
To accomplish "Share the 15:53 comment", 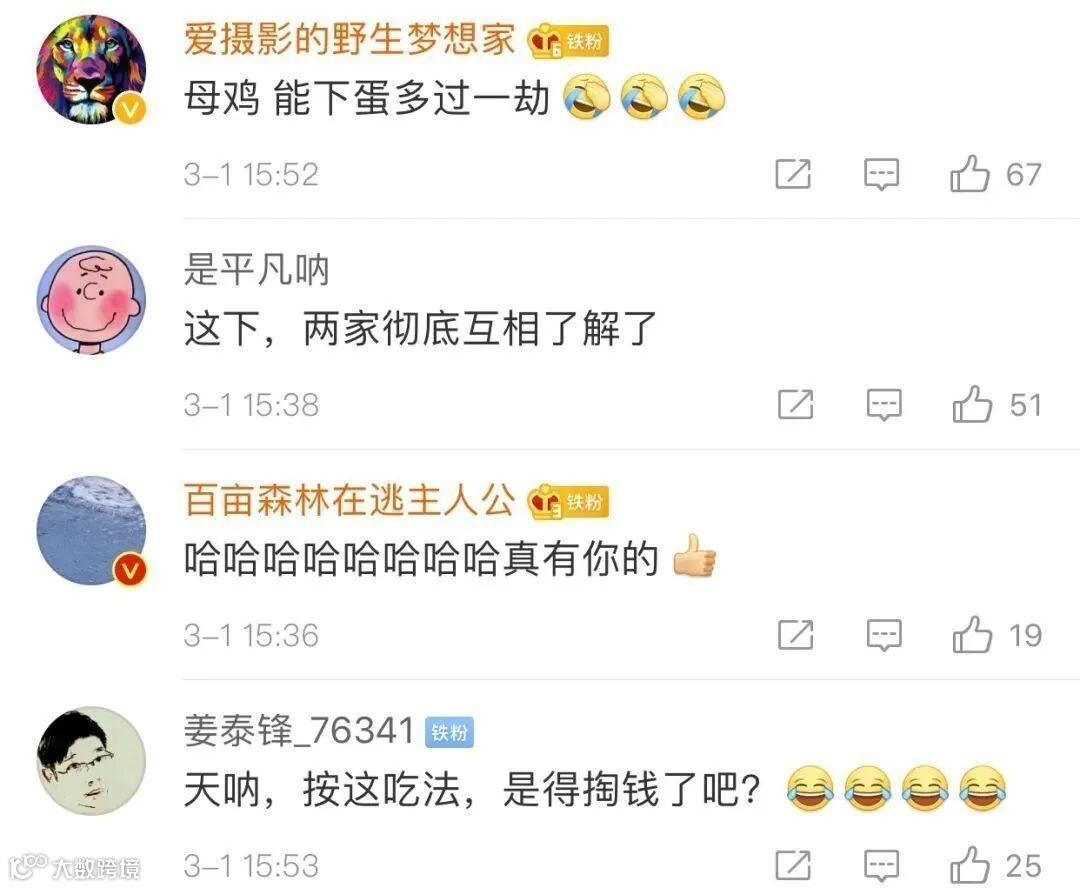I will (793, 865).
